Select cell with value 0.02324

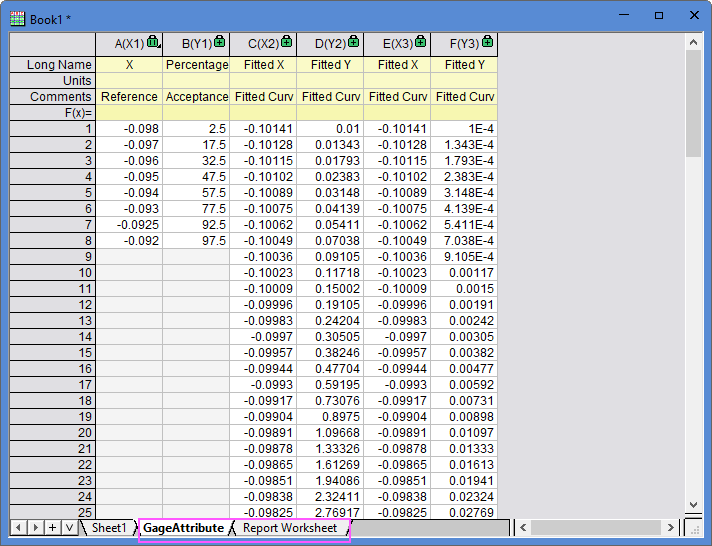[464, 496]
